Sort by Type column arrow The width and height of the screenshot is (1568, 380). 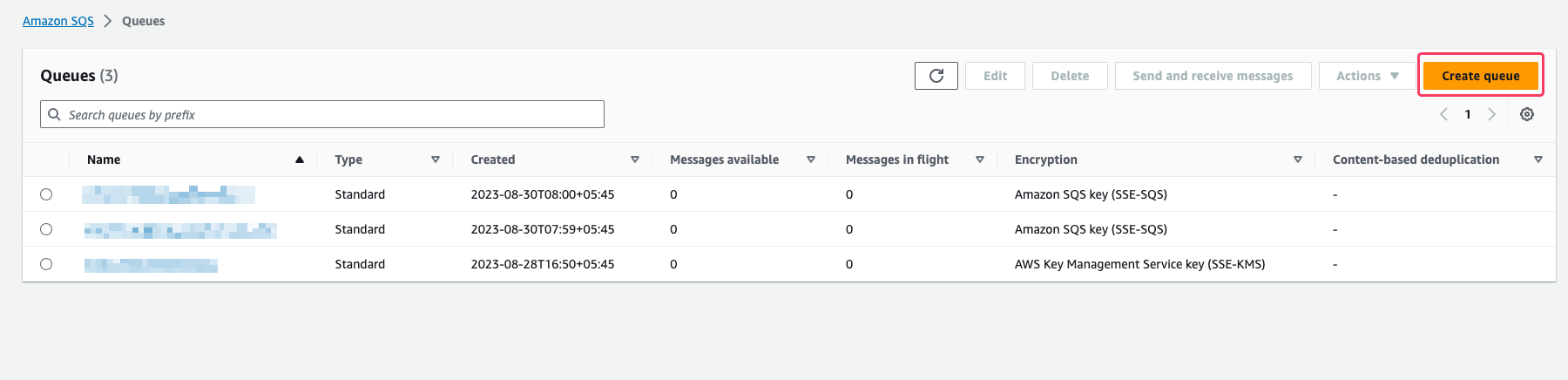436,159
